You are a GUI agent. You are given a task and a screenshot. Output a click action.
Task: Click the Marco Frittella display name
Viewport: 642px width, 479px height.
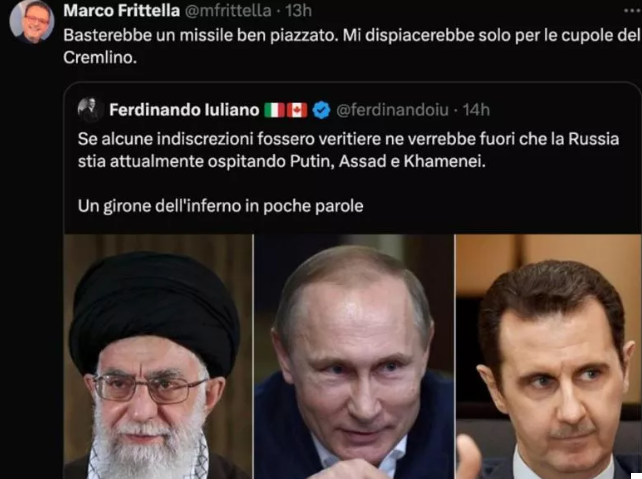pos(121,11)
